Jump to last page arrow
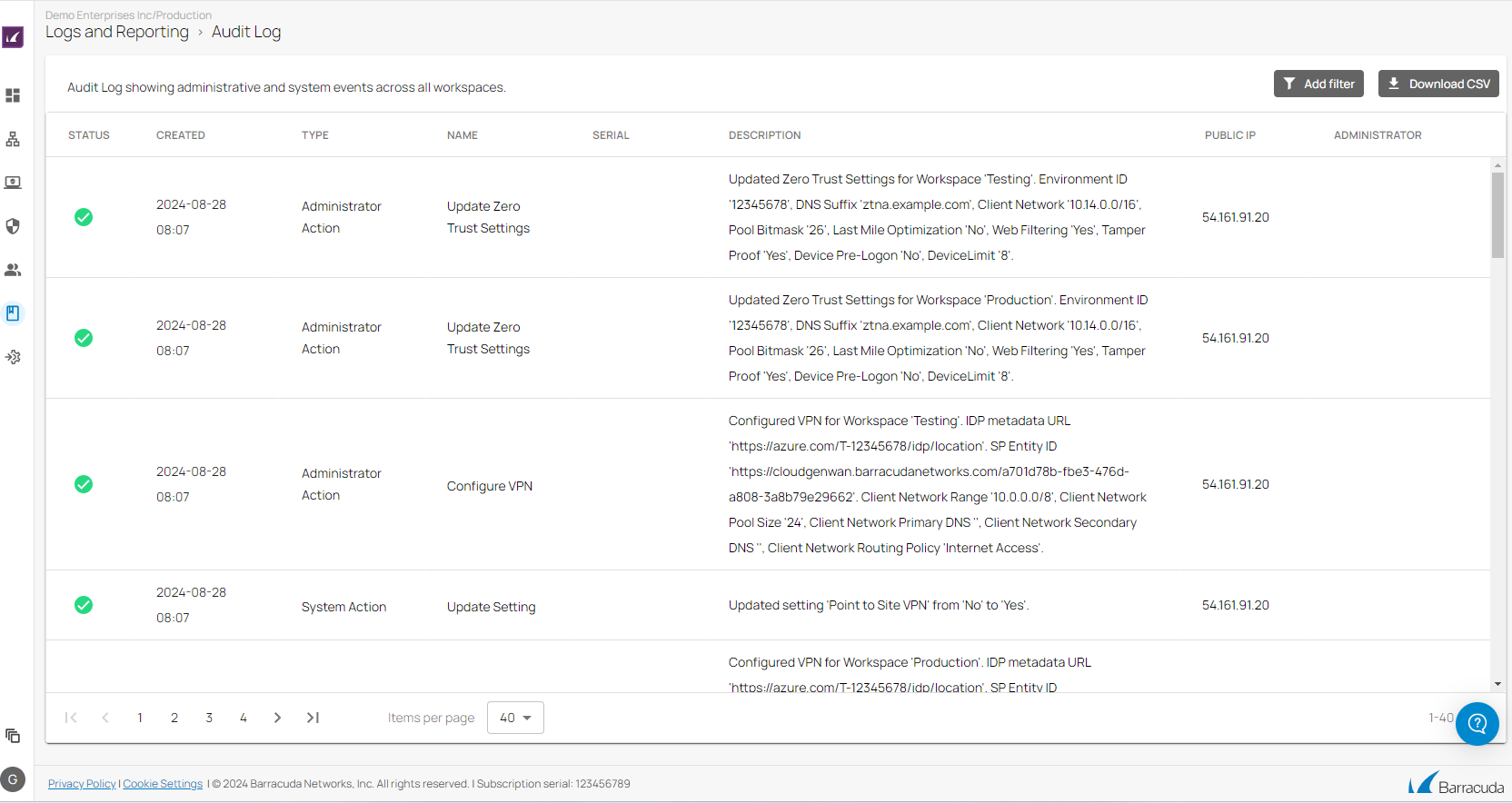The height and width of the screenshot is (803, 1512). (x=313, y=718)
